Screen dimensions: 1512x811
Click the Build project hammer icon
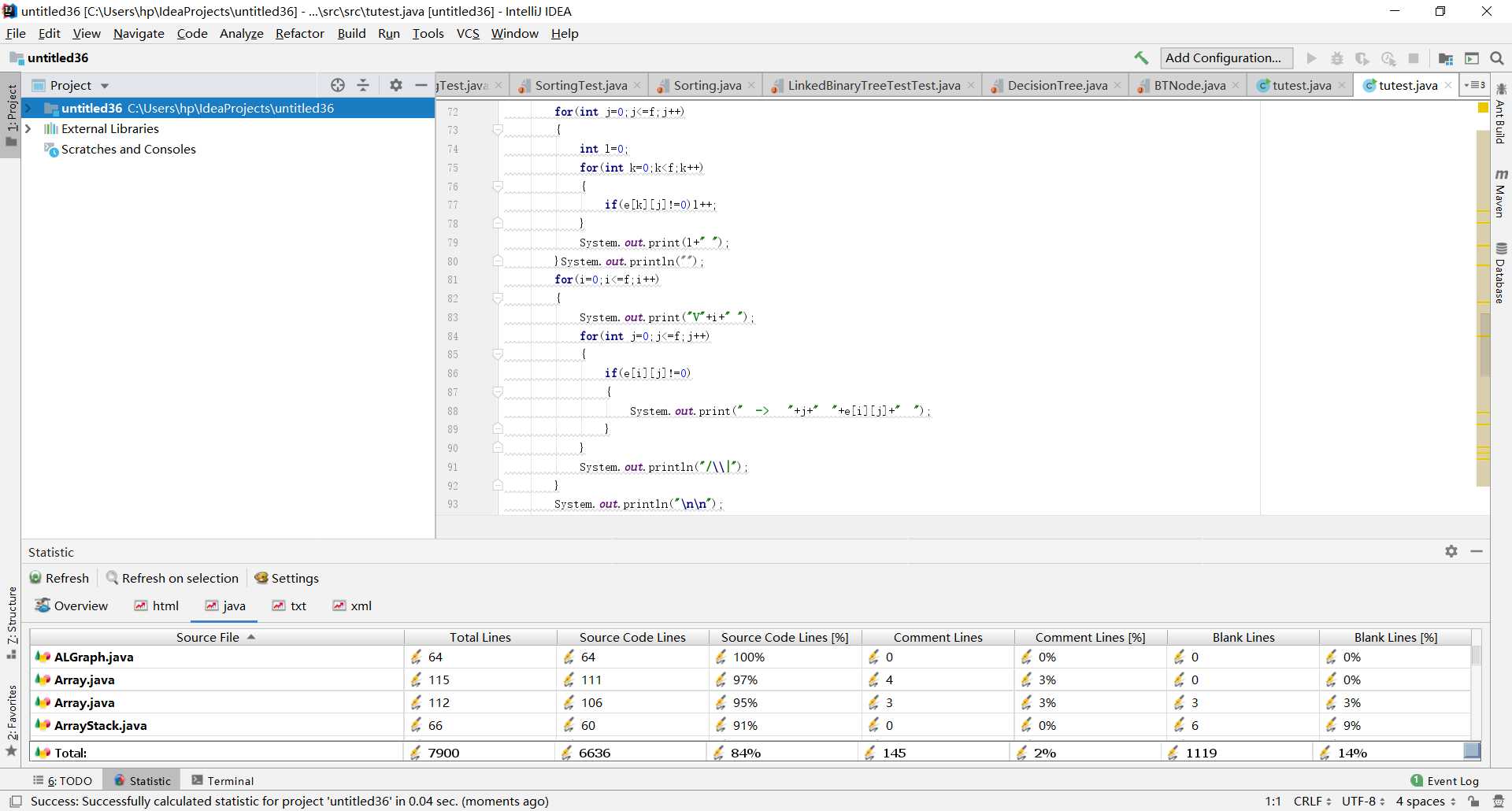(1141, 58)
